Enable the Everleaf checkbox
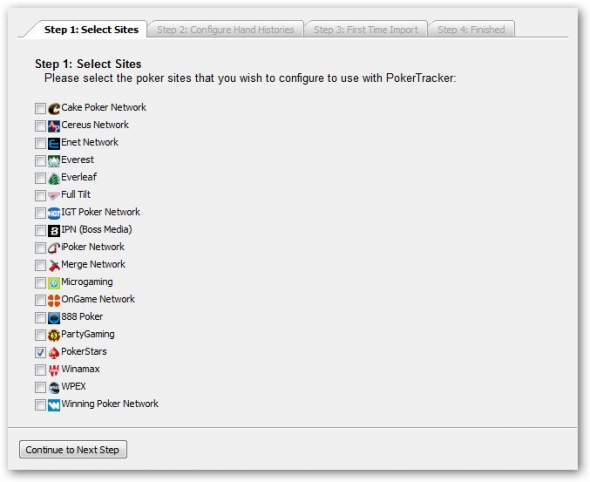 [x=40, y=178]
